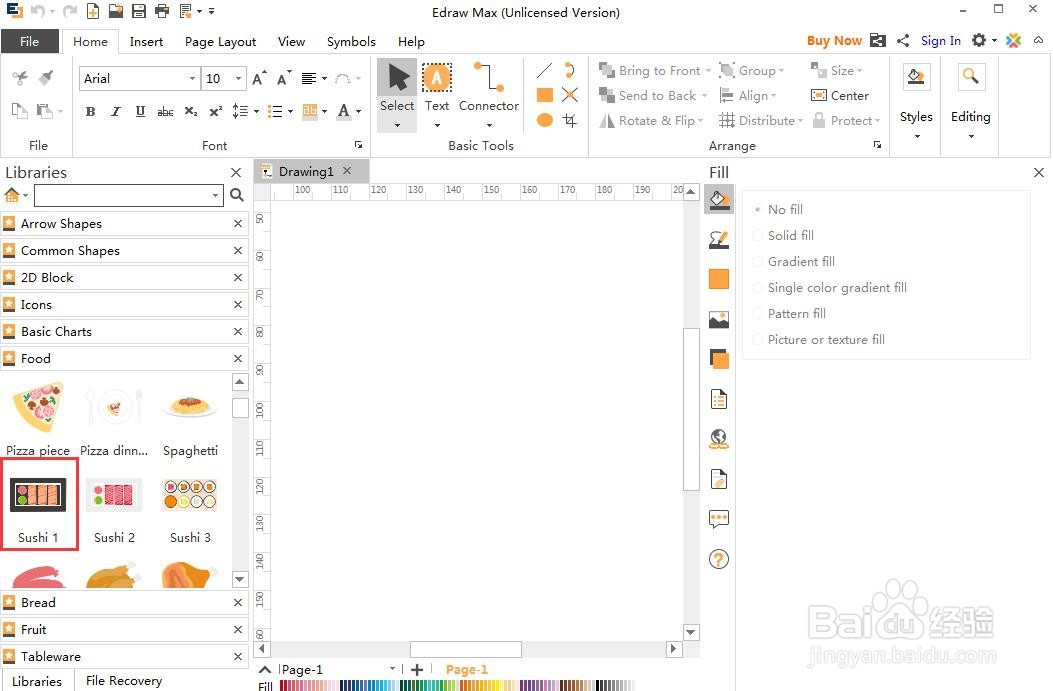Open the Line style sidebar icon
Screen dimensions: 1053x691
click(x=719, y=239)
